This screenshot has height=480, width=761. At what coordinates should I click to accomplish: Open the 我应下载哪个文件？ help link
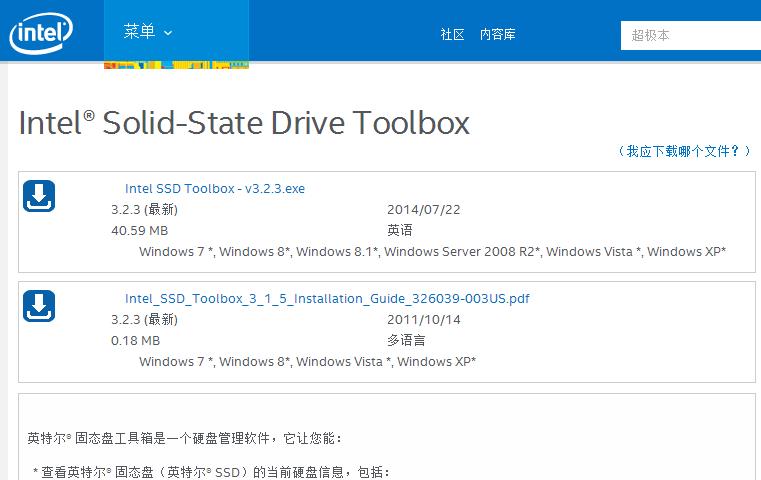pos(684,151)
